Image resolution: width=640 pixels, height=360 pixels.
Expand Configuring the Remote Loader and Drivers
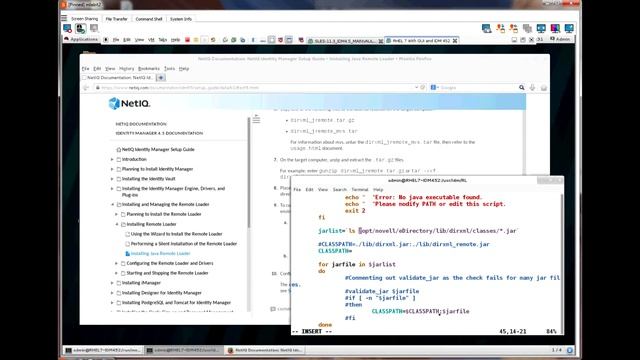[x=117, y=263]
